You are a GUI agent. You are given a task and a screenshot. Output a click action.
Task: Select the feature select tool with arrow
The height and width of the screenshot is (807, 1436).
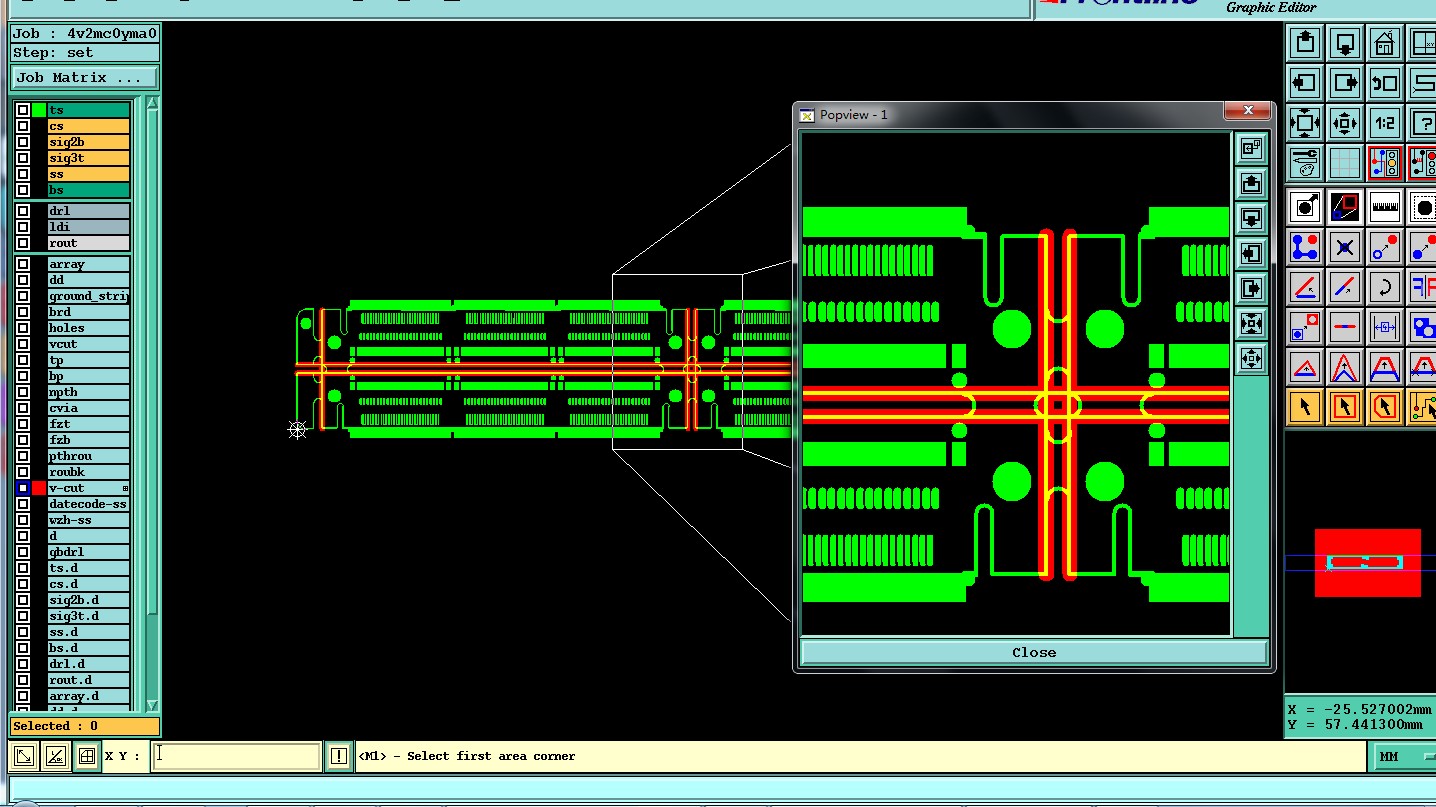pyautogui.click(x=1305, y=207)
